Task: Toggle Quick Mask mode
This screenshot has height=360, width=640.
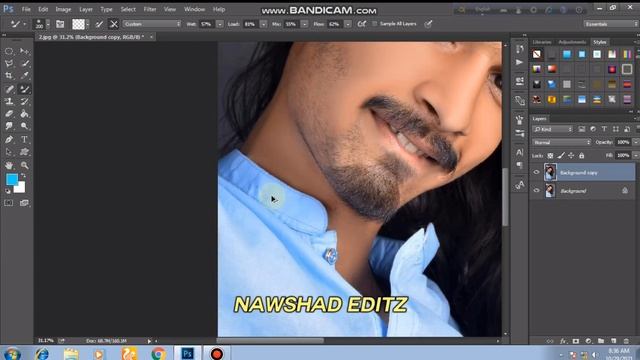Action: point(9,203)
